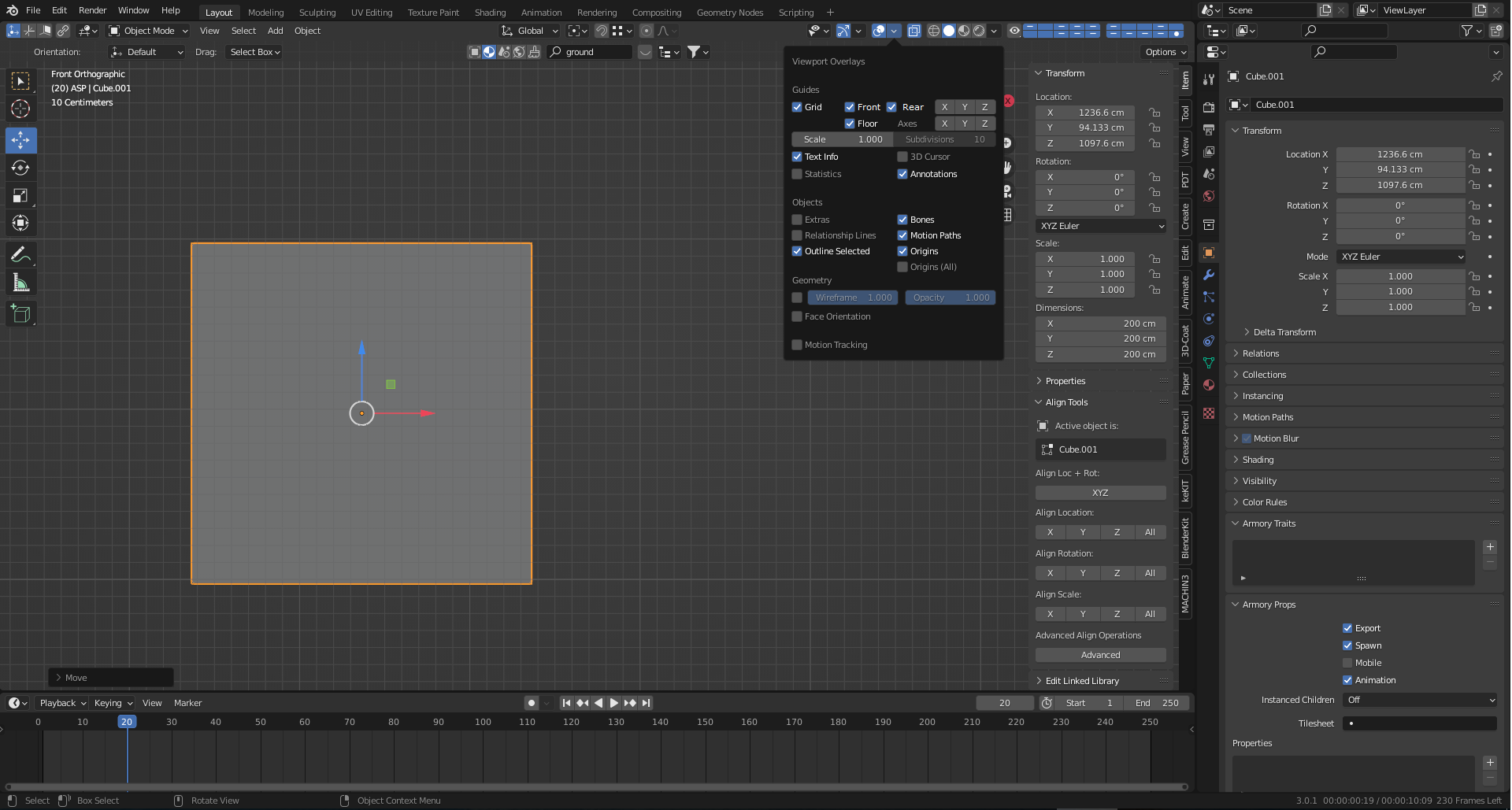
Task: Uncheck the Spawn option in Armory Props
Action: pyautogui.click(x=1347, y=645)
